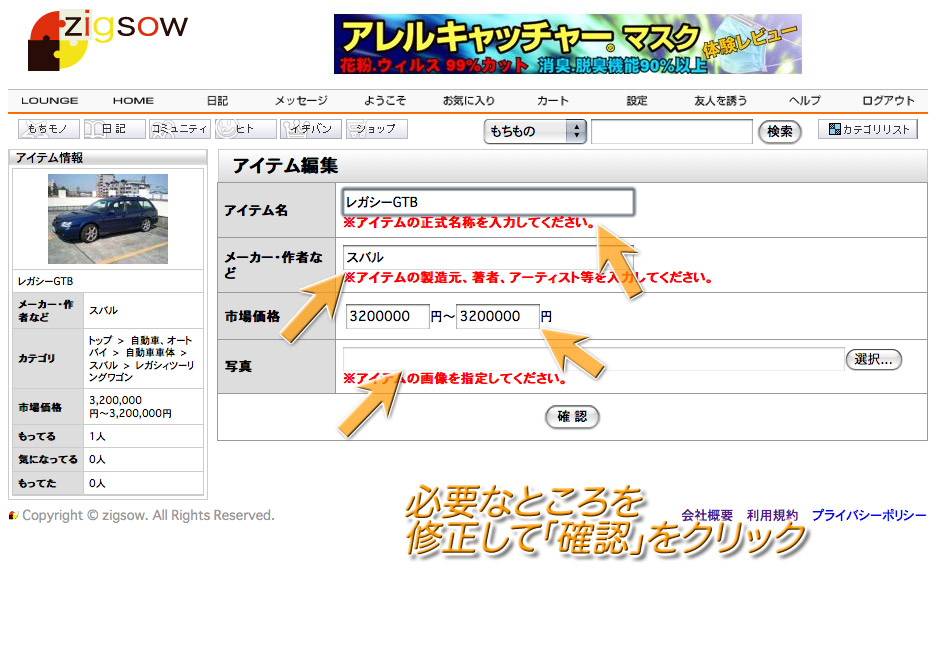Open the カテゴリリスト category list

point(868,129)
